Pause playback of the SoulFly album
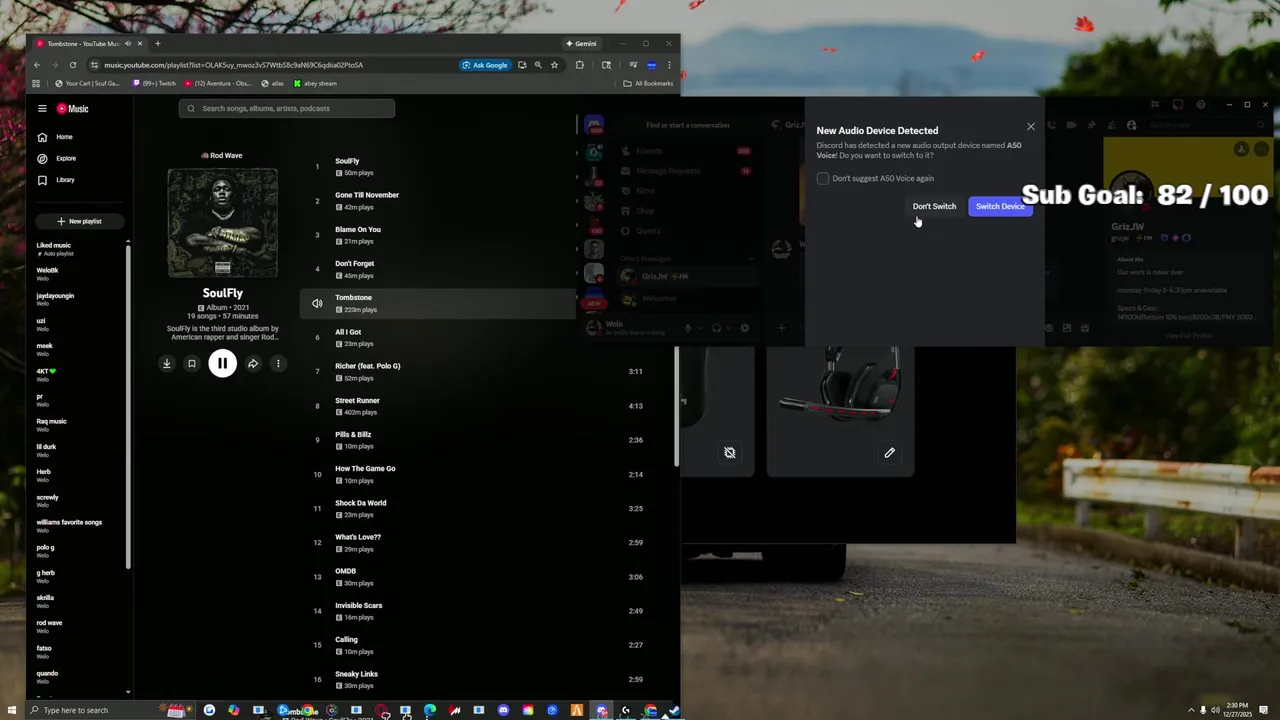The height and width of the screenshot is (720, 1280). click(x=222, y=364)
